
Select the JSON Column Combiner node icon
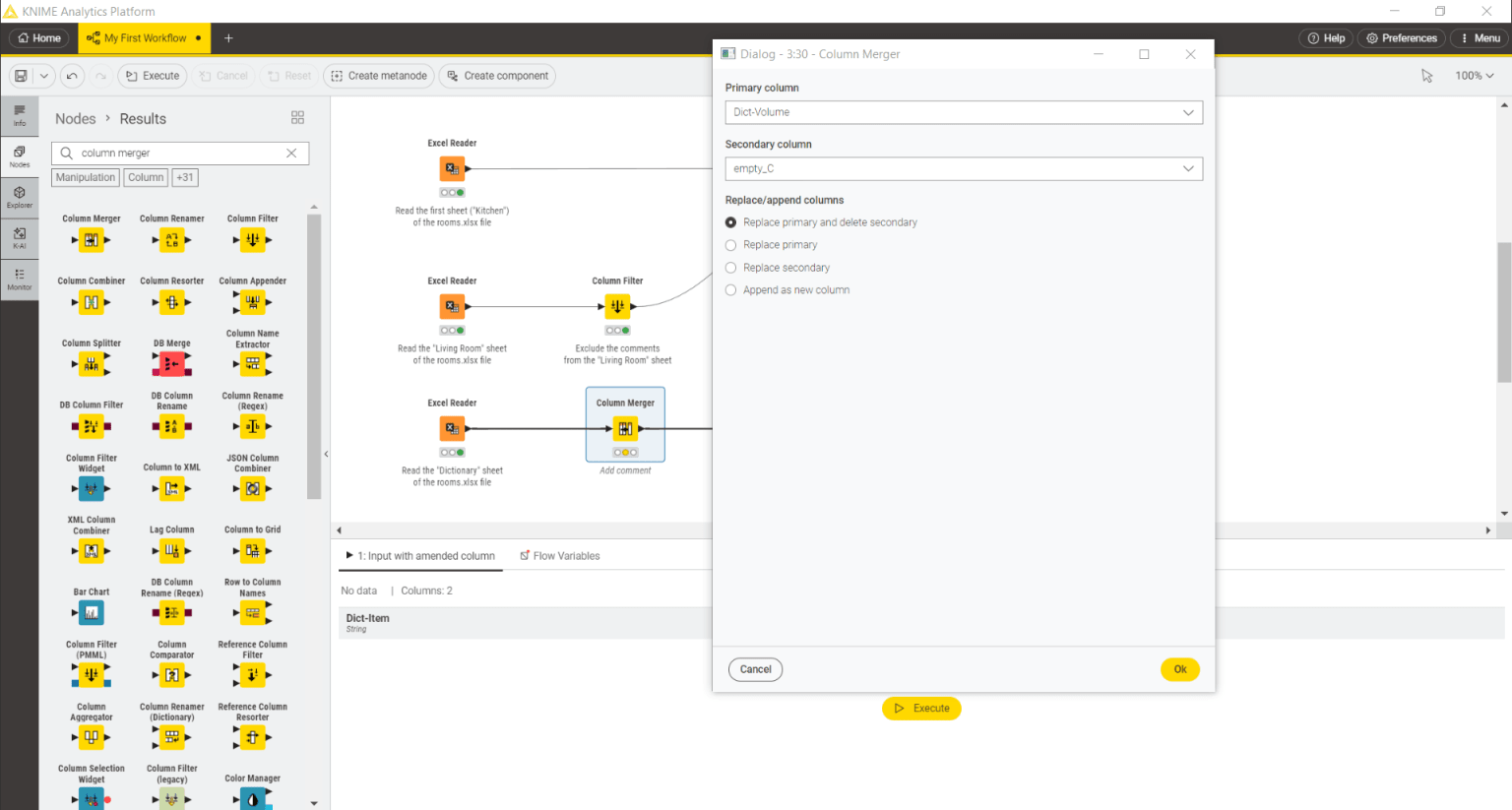tap(253, 488)
